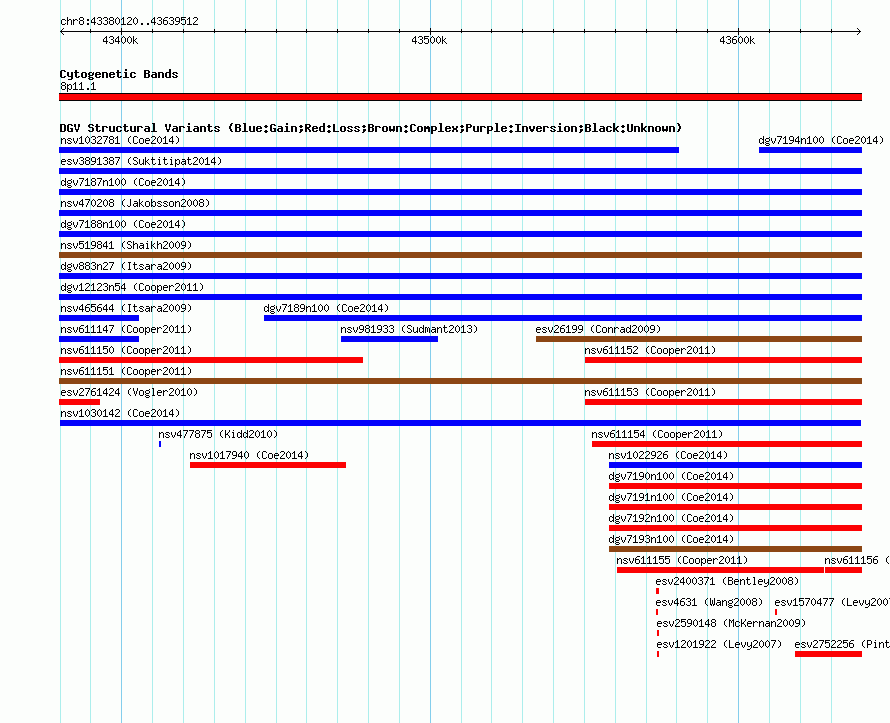The image size is (890, 723).
Task: Open nsv981933 (Sudmant2013) variant label
Action: (409, 329)
